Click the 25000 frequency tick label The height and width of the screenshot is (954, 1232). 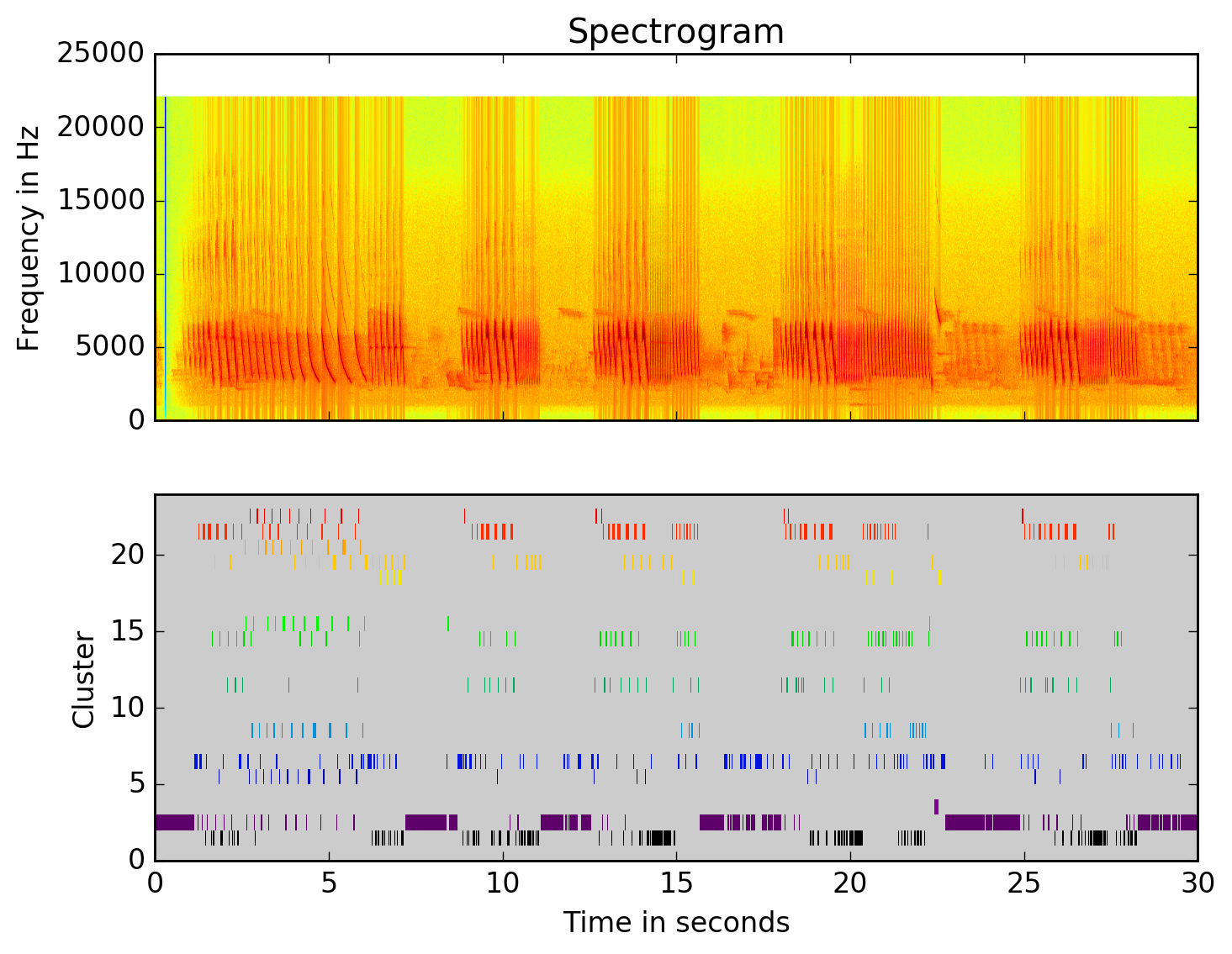coord(100,54)
